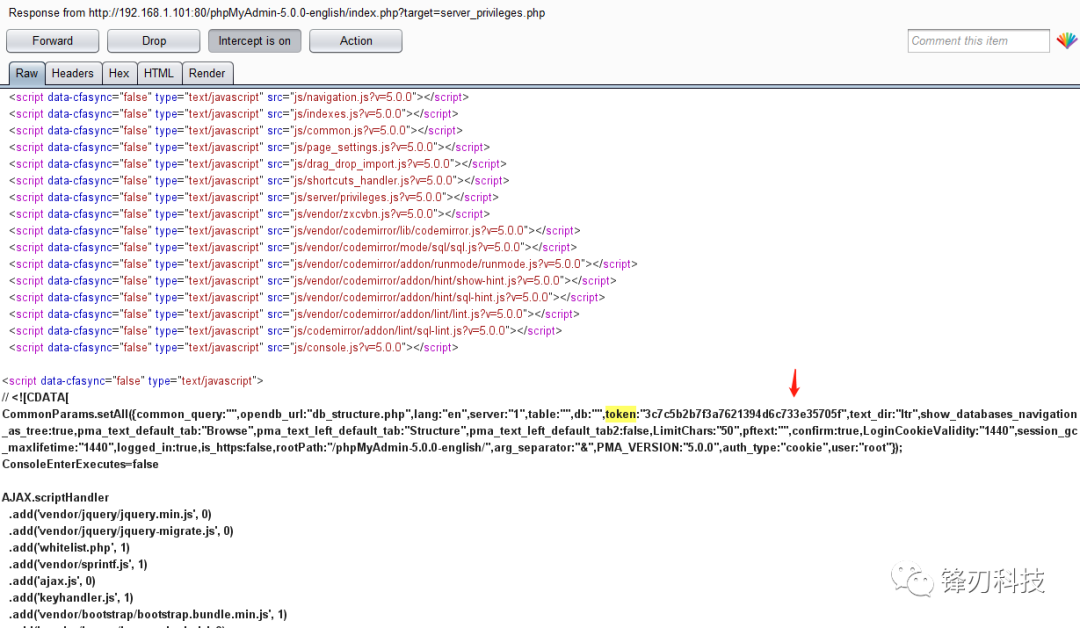Click the js/vendor/zxcvbn.js script line
This screenshot has height=628, width=1080.
point(249,213)
